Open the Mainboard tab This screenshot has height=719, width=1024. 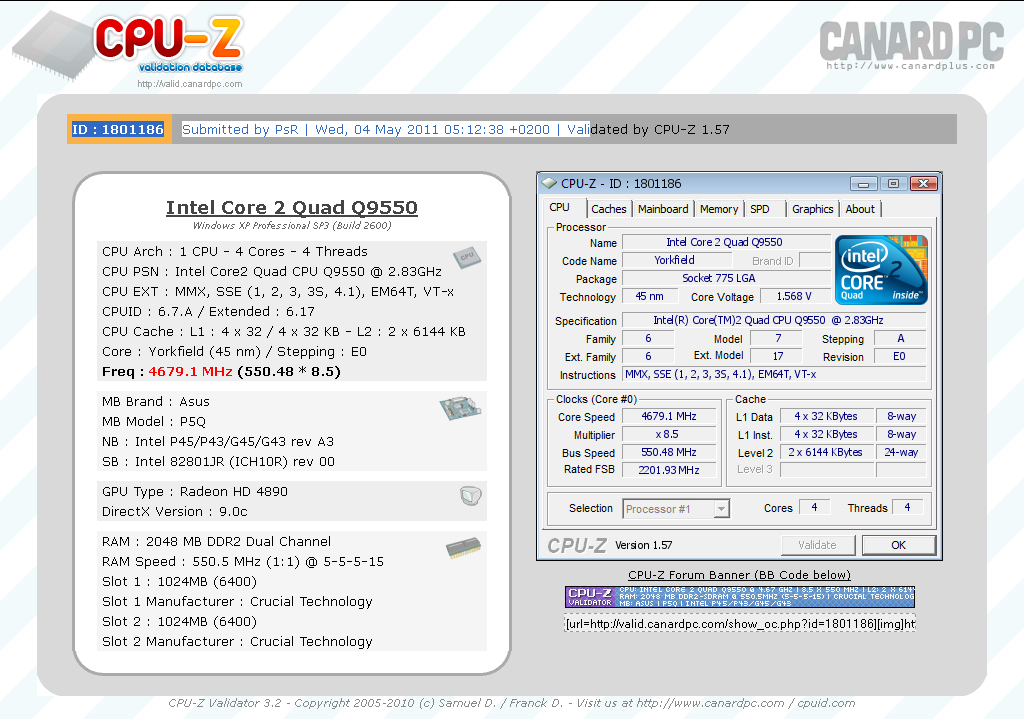(663, 209)
